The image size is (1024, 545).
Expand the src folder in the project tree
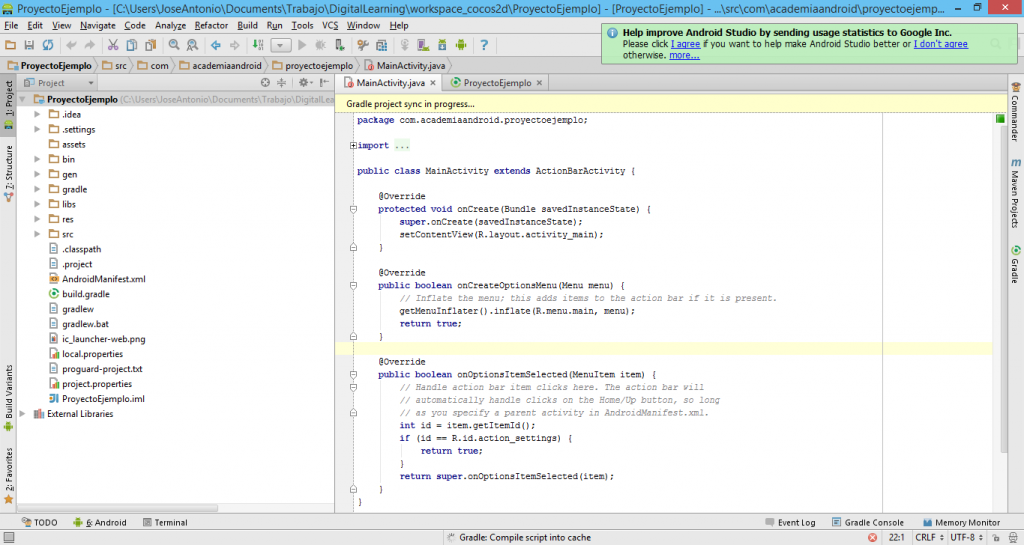pyautogui.click(x=37, y=234)
